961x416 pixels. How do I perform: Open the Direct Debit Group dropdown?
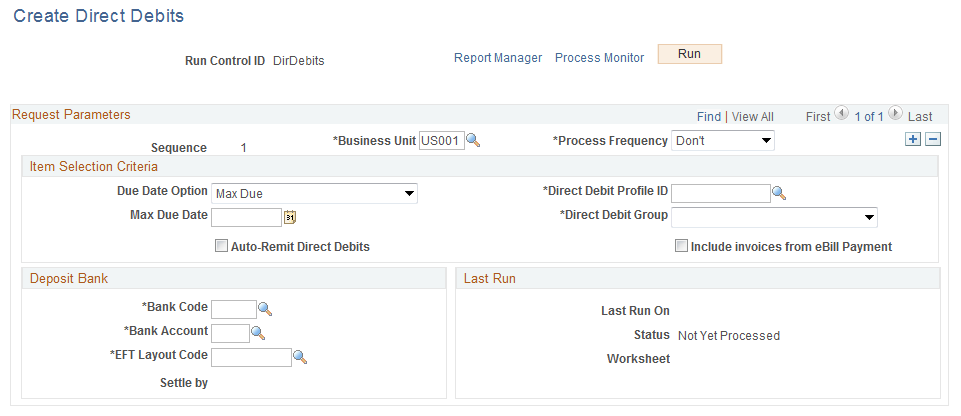coord(774,217)
